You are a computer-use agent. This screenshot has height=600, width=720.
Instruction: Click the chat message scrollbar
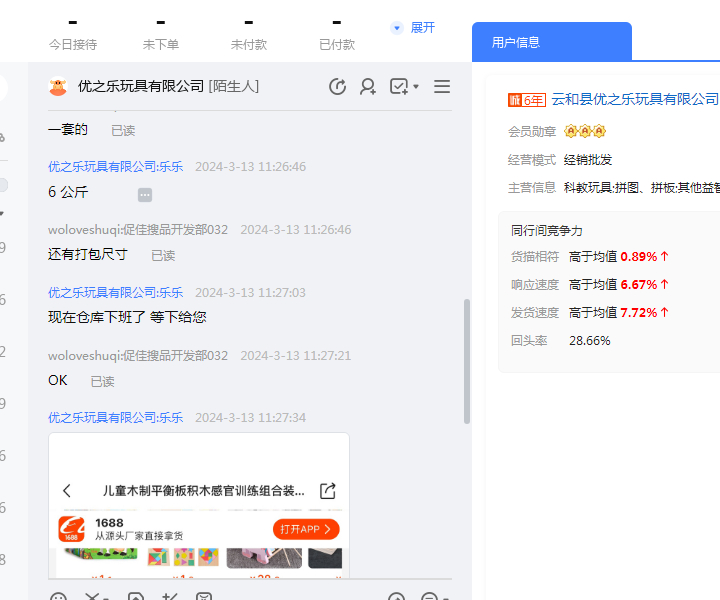pos(467,360)
